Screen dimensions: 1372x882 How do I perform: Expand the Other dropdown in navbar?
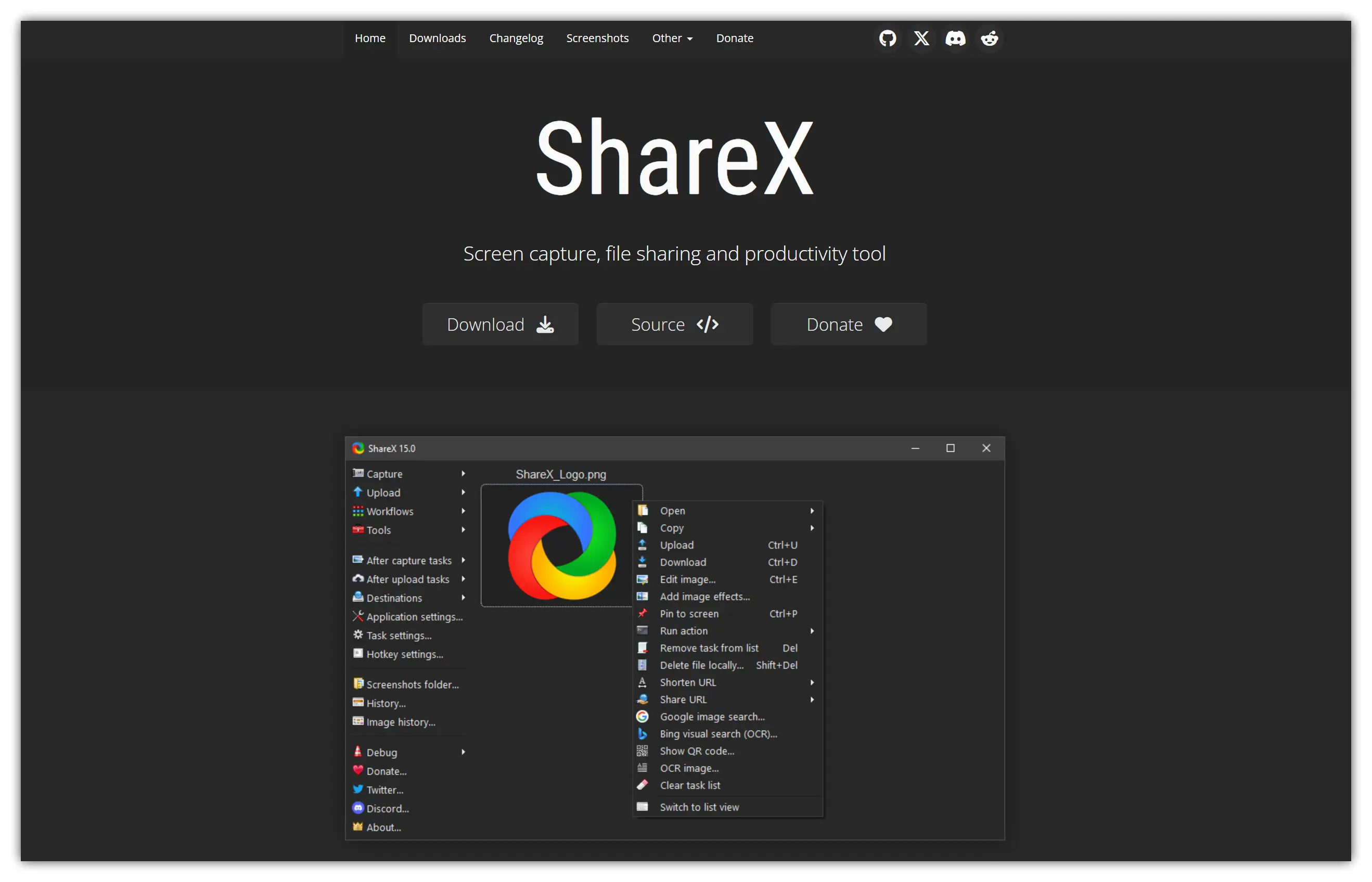[672, 38]
